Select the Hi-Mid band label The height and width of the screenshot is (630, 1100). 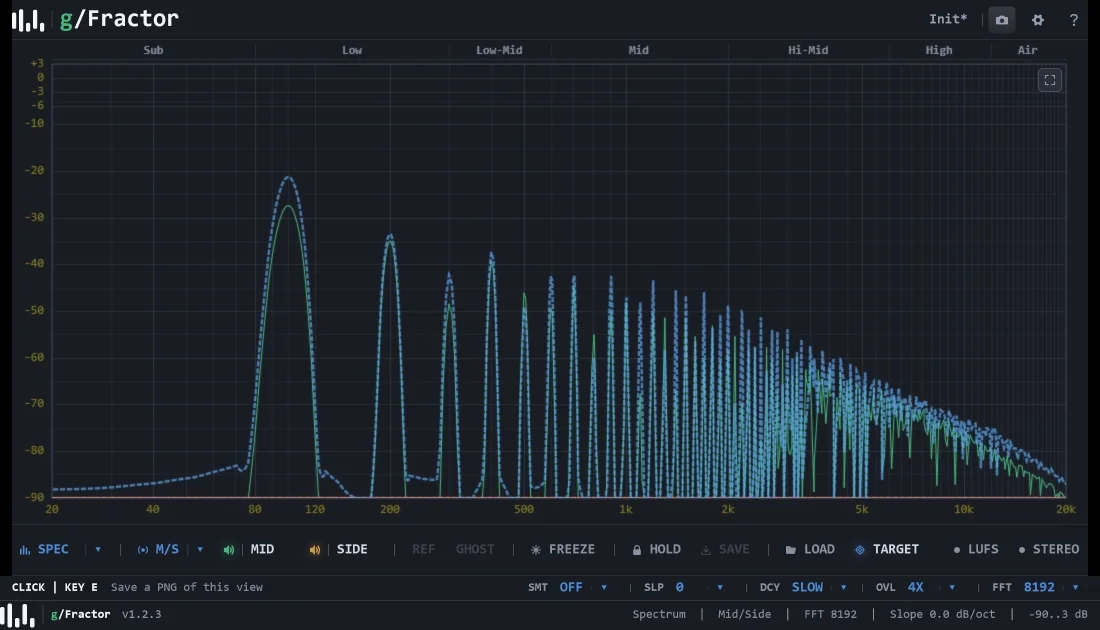coord(807,50)
